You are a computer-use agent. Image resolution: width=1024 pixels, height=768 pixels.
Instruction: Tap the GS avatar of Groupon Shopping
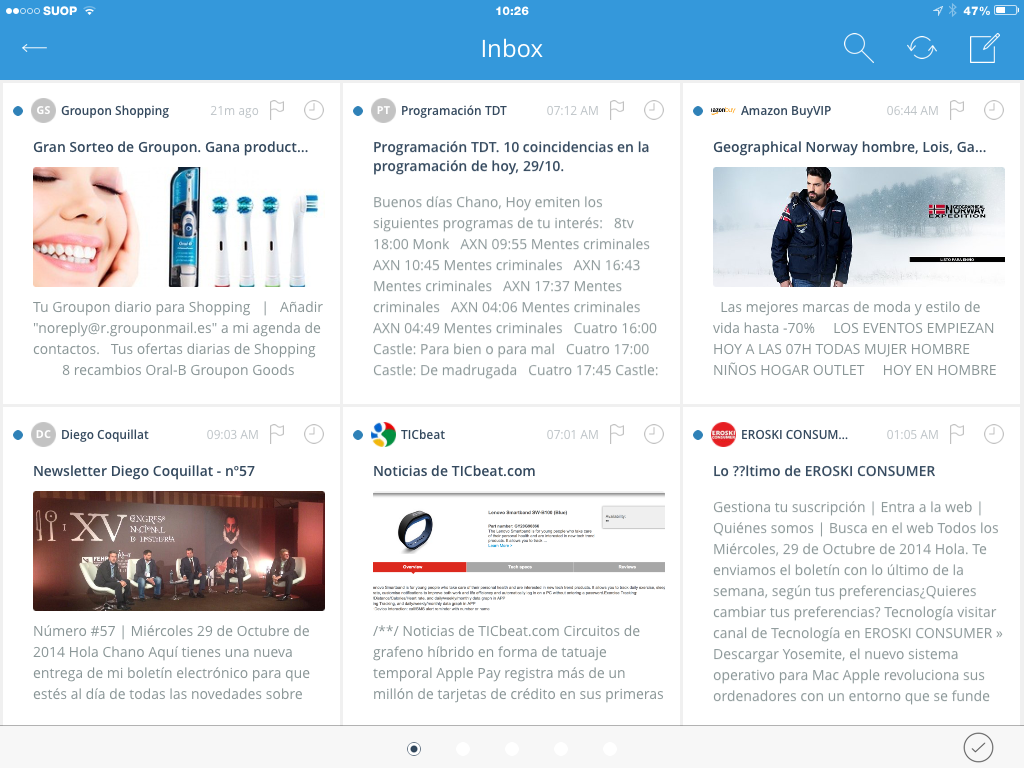point(44,110)
